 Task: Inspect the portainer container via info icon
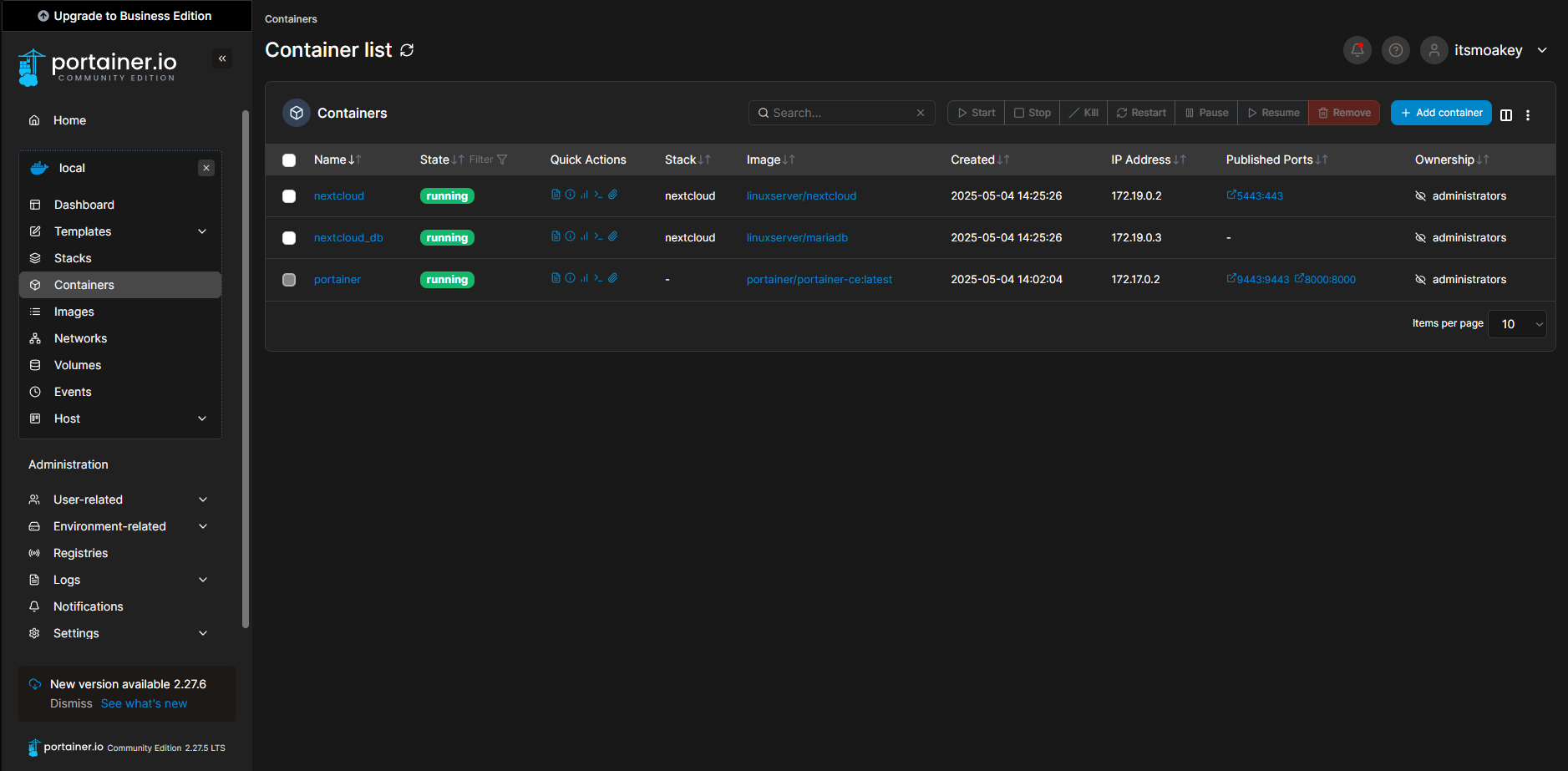point(570,278)
